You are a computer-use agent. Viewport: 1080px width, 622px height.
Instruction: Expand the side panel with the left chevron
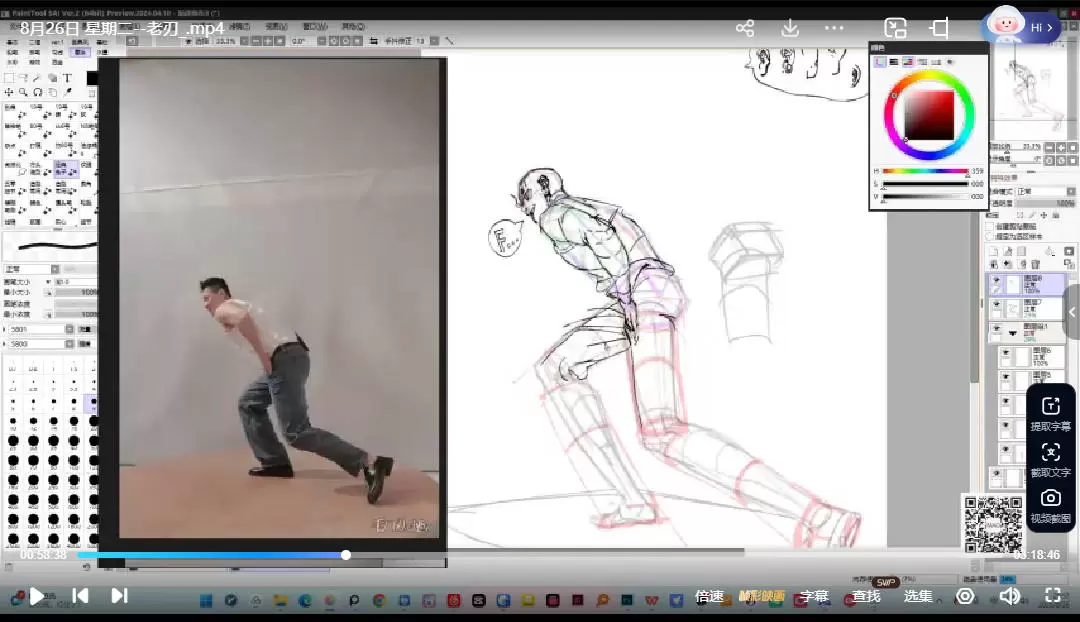[1072, 312]
